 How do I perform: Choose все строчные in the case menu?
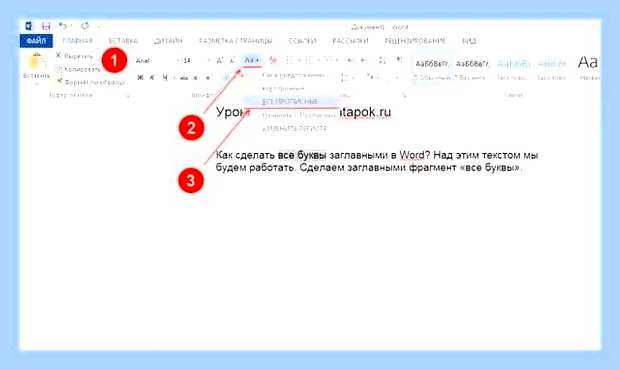pos(283,89)
